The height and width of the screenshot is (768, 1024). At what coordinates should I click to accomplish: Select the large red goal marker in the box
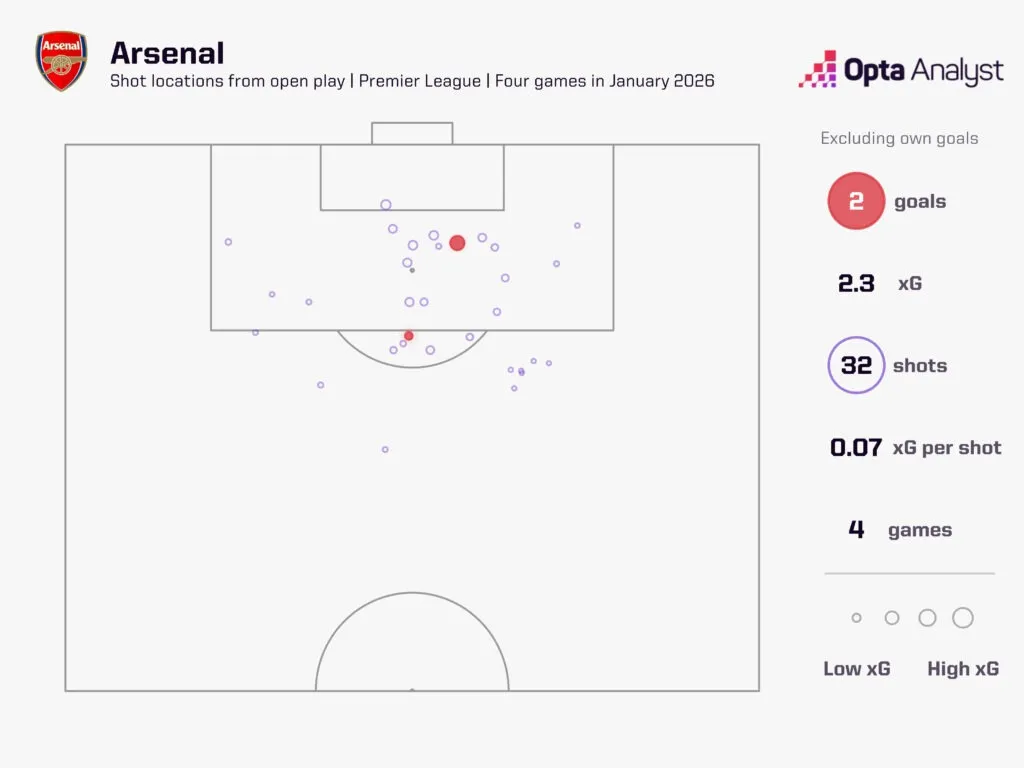pos(457,243)
